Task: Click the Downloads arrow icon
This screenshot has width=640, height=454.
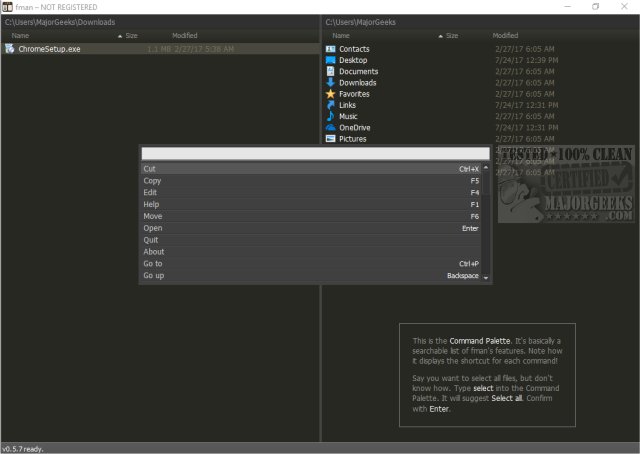Action: (331, 82)
